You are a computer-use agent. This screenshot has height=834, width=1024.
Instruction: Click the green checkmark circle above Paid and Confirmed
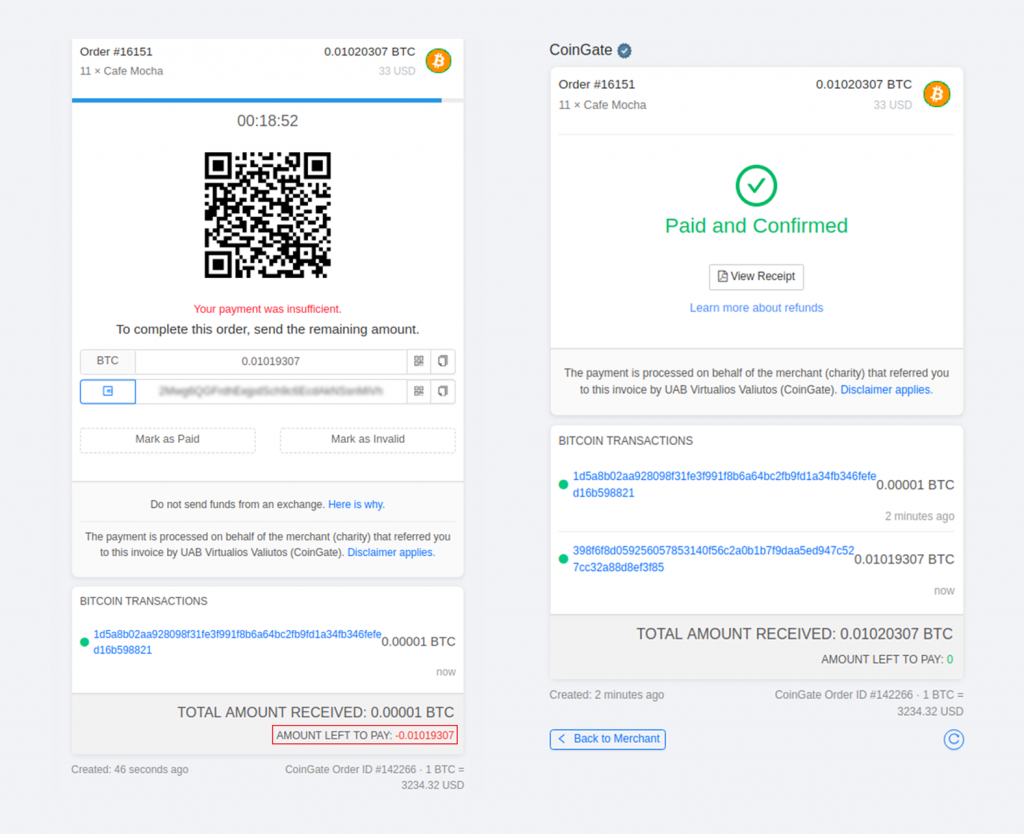click(756, 185)
